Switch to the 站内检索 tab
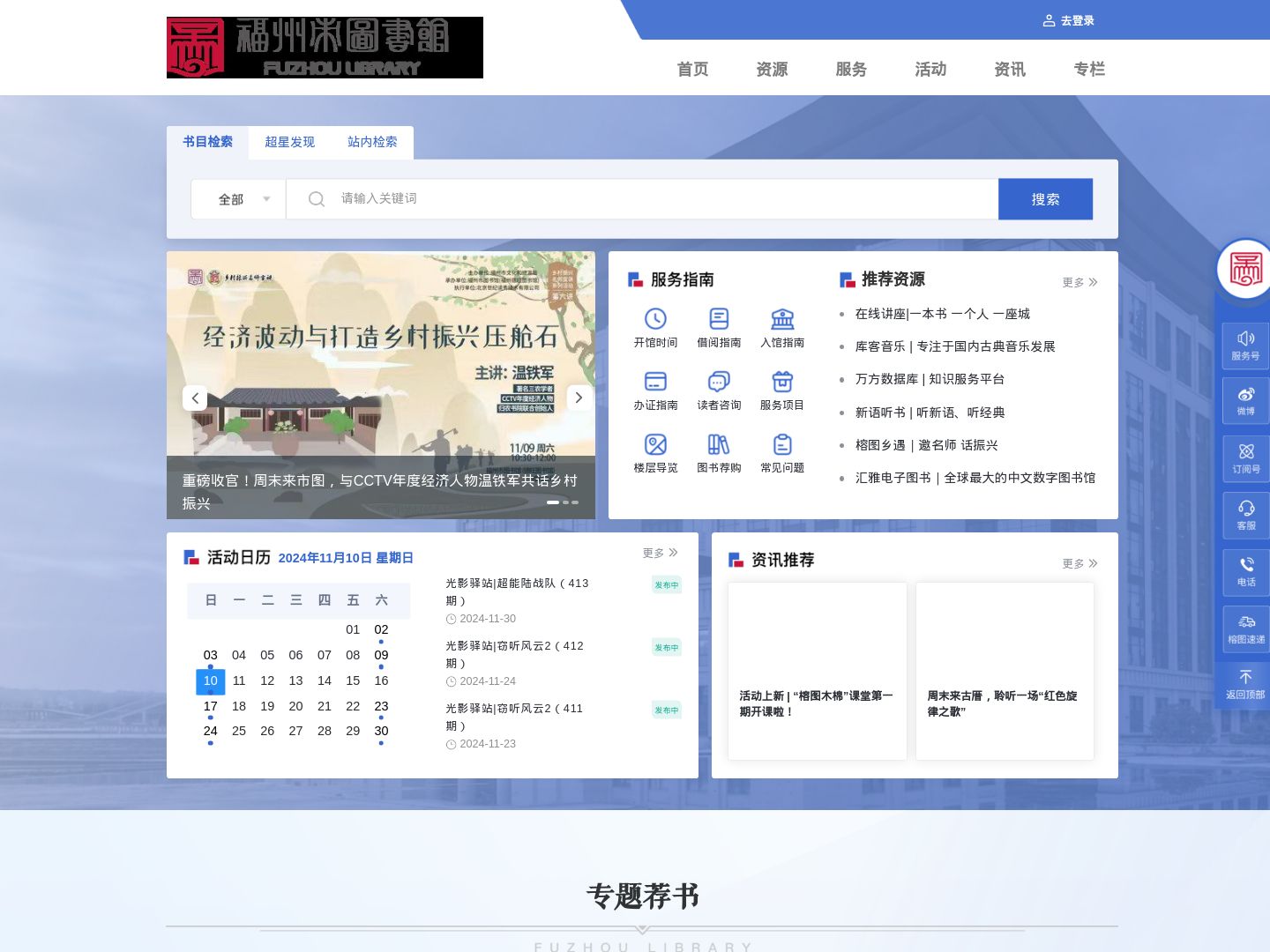Viewport: 1270px width, 952px height. (372, 142)
